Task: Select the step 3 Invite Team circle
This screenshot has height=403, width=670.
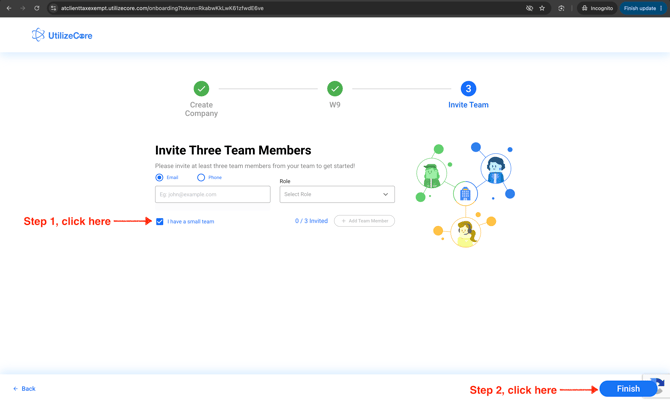Action: [x=468, y=88]
